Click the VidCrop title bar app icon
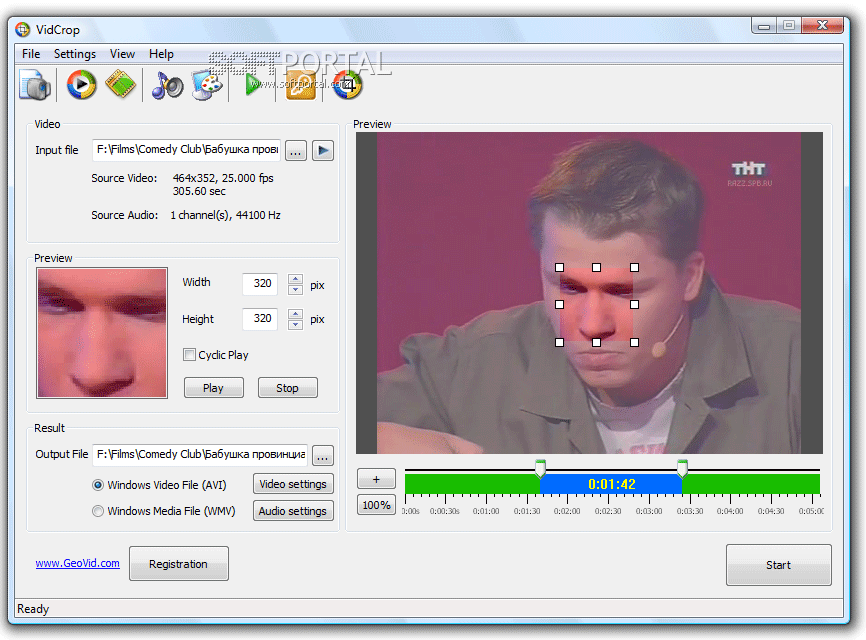 pyautogui.click(x=23, y=29)
